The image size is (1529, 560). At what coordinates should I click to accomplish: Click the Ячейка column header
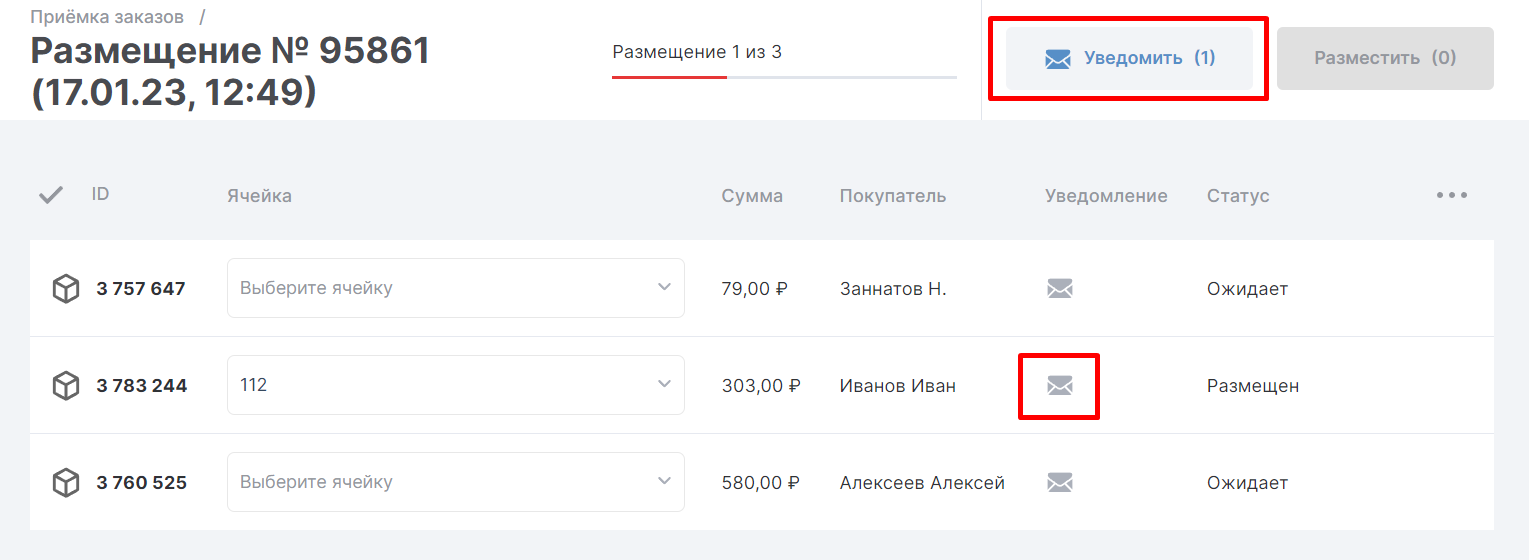(x=259, y=196)
